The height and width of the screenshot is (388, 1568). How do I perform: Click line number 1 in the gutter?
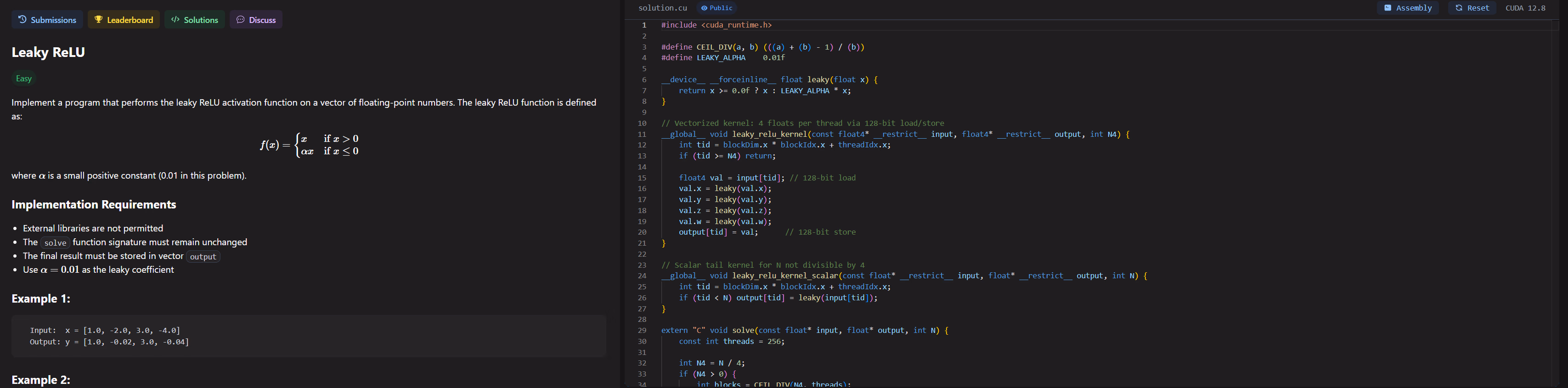[x=644, y=25]
